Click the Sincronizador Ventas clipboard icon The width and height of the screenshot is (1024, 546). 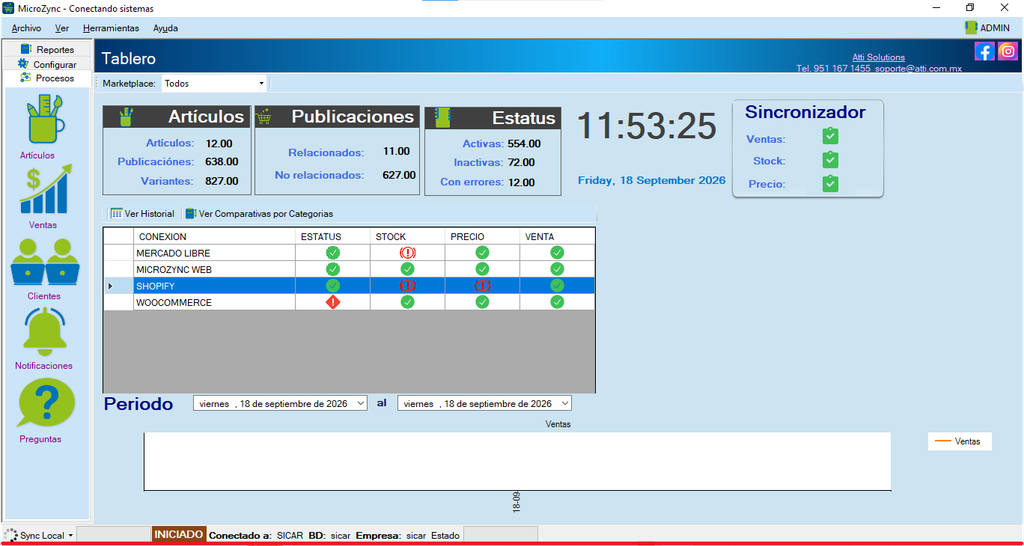[830, 136]
